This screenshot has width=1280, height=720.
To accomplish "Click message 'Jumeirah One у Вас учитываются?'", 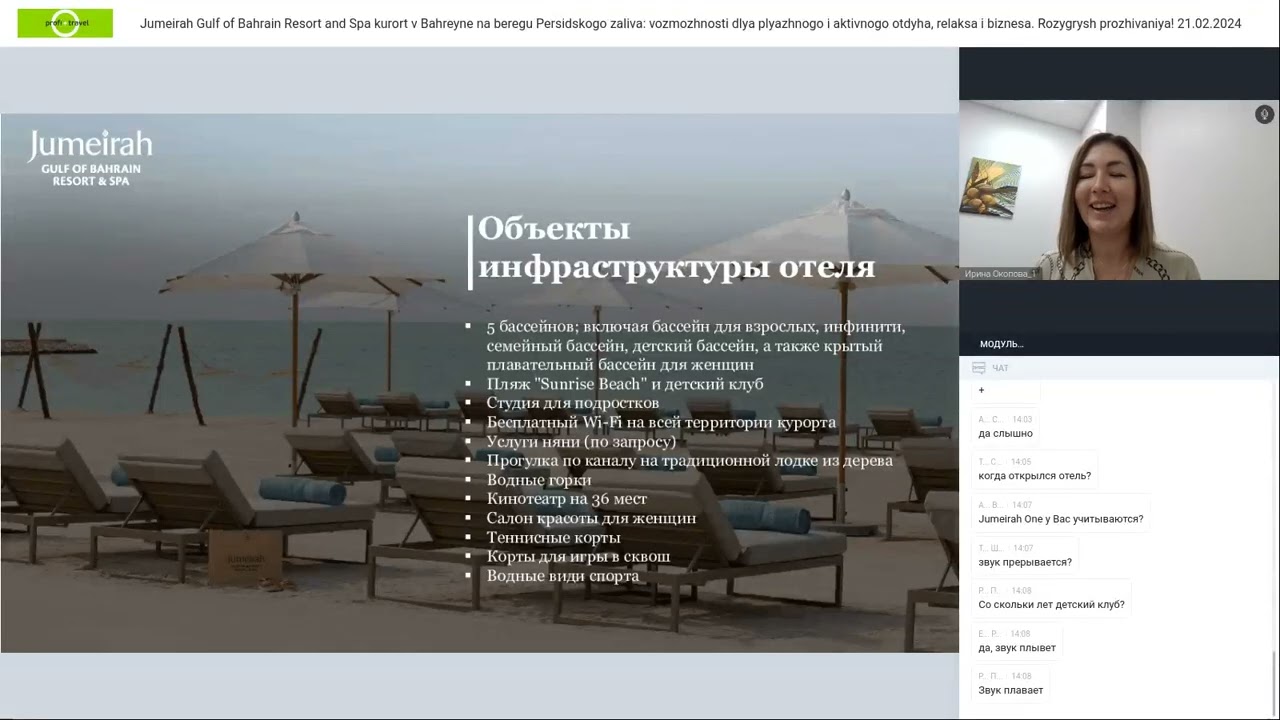I will click(x=1060, y=519).
